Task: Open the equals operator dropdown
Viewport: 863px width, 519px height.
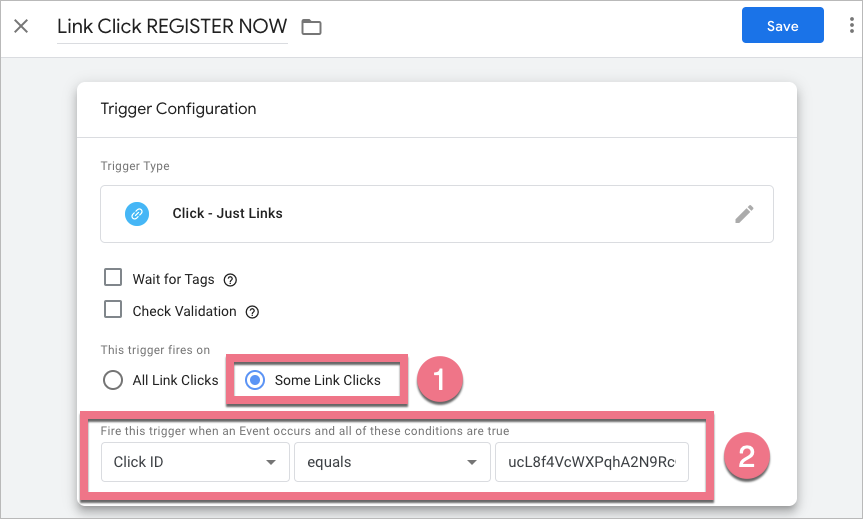Action: tap(386, 462)
